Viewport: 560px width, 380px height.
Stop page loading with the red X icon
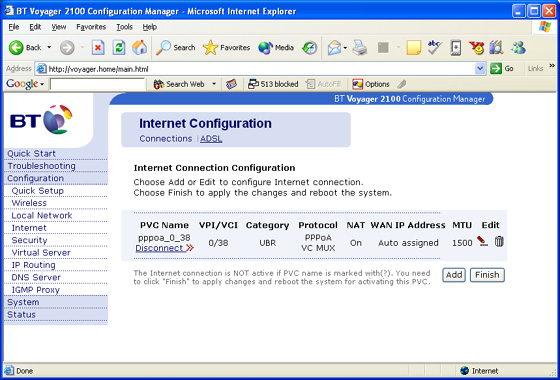pyautogui.click(x=98, y=48)
